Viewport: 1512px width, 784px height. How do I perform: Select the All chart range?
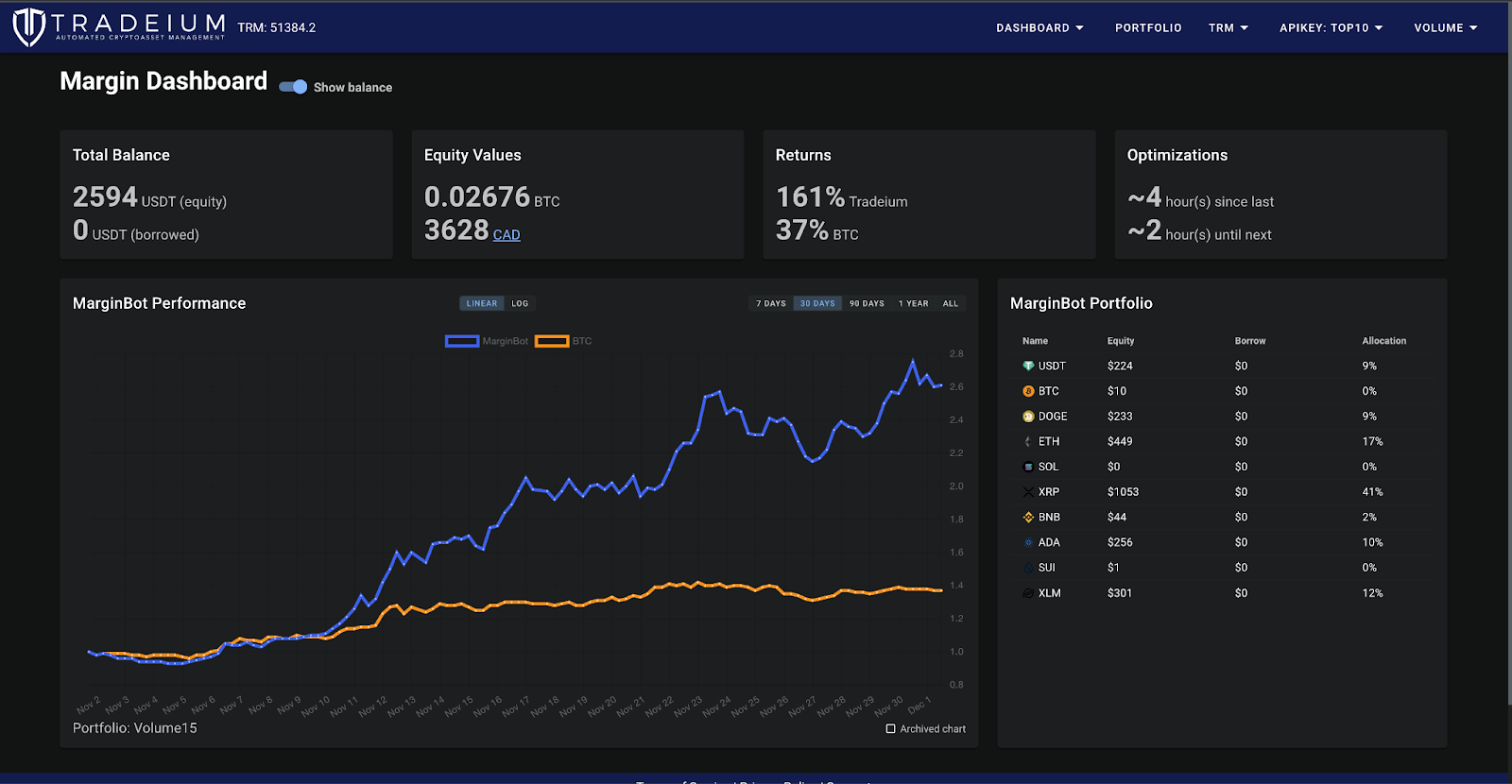[951, 303]
